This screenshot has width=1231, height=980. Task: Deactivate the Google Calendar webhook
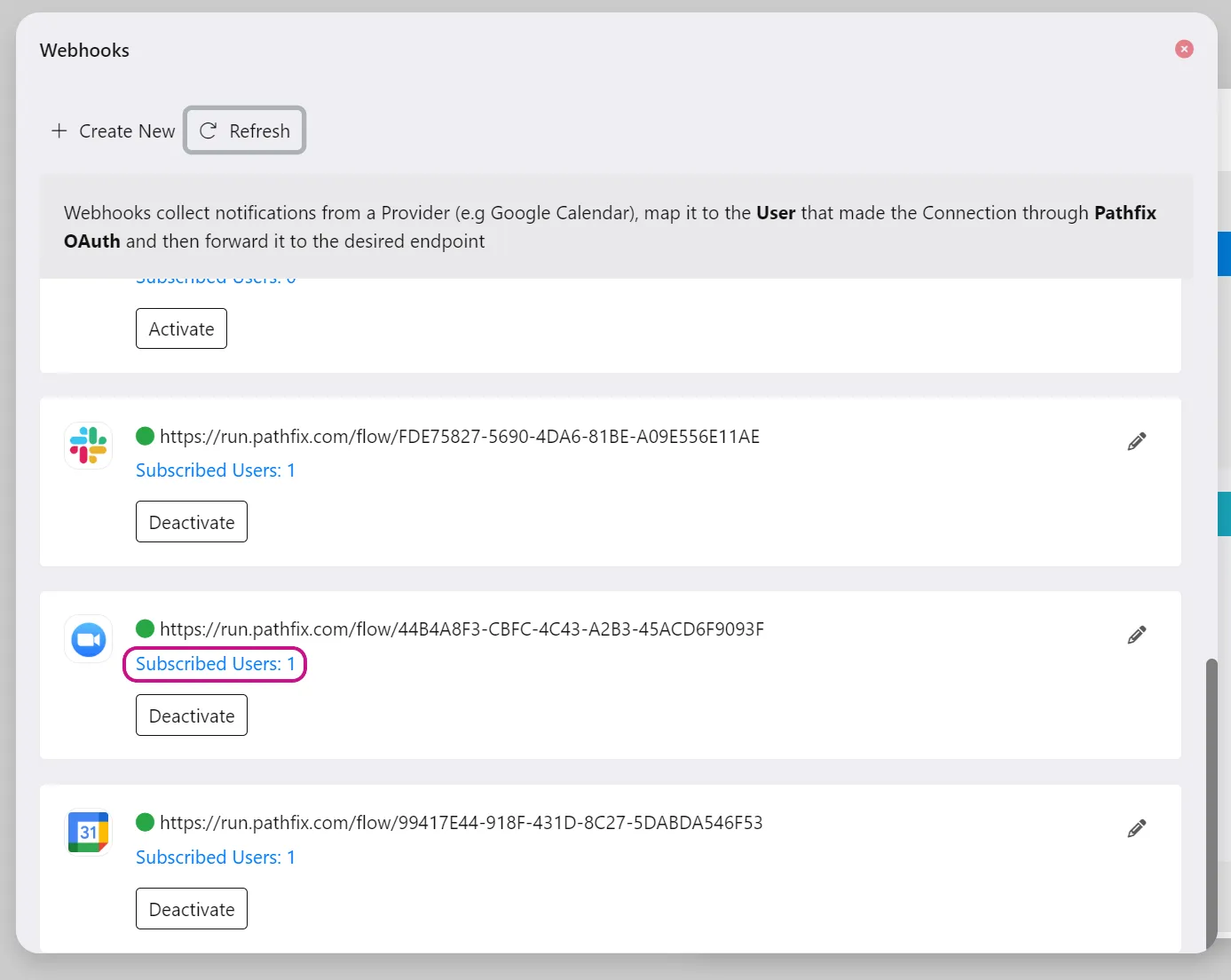tap(192, 909)
